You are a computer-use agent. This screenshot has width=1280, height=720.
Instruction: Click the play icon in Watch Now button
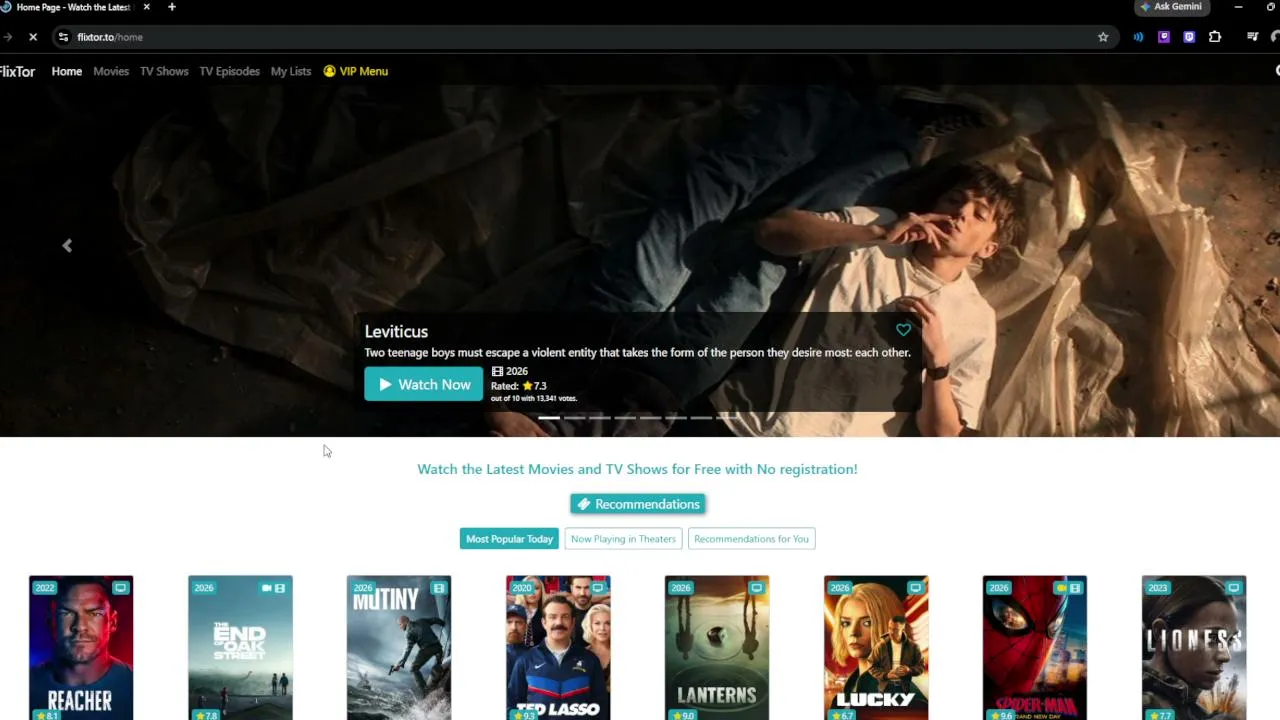tap(385, 385)
